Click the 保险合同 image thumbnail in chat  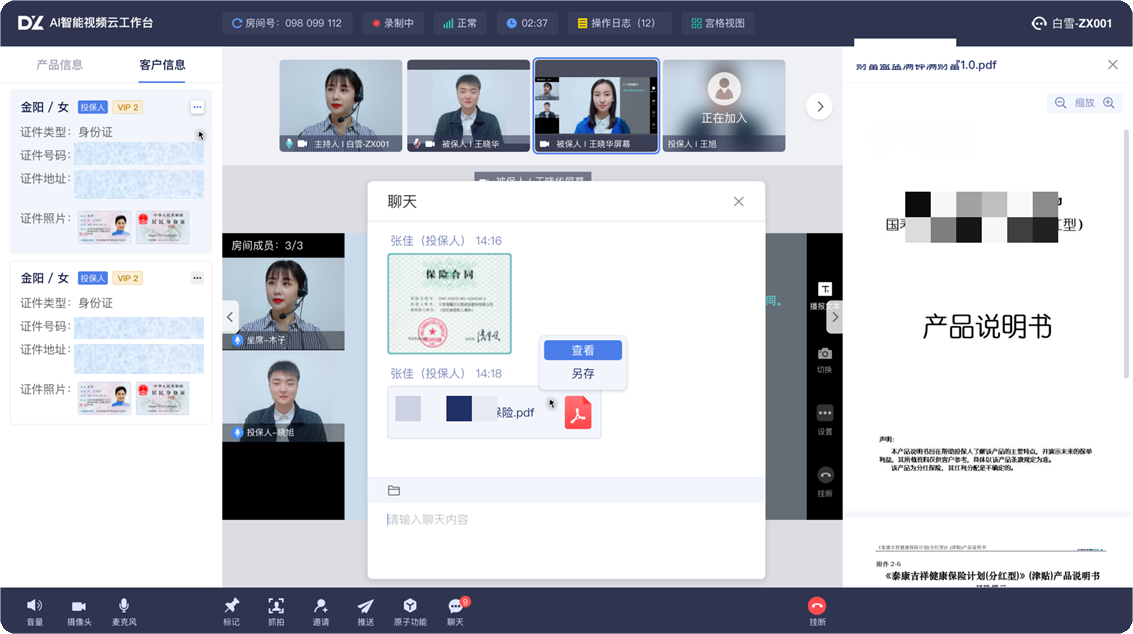pos(449,303)
